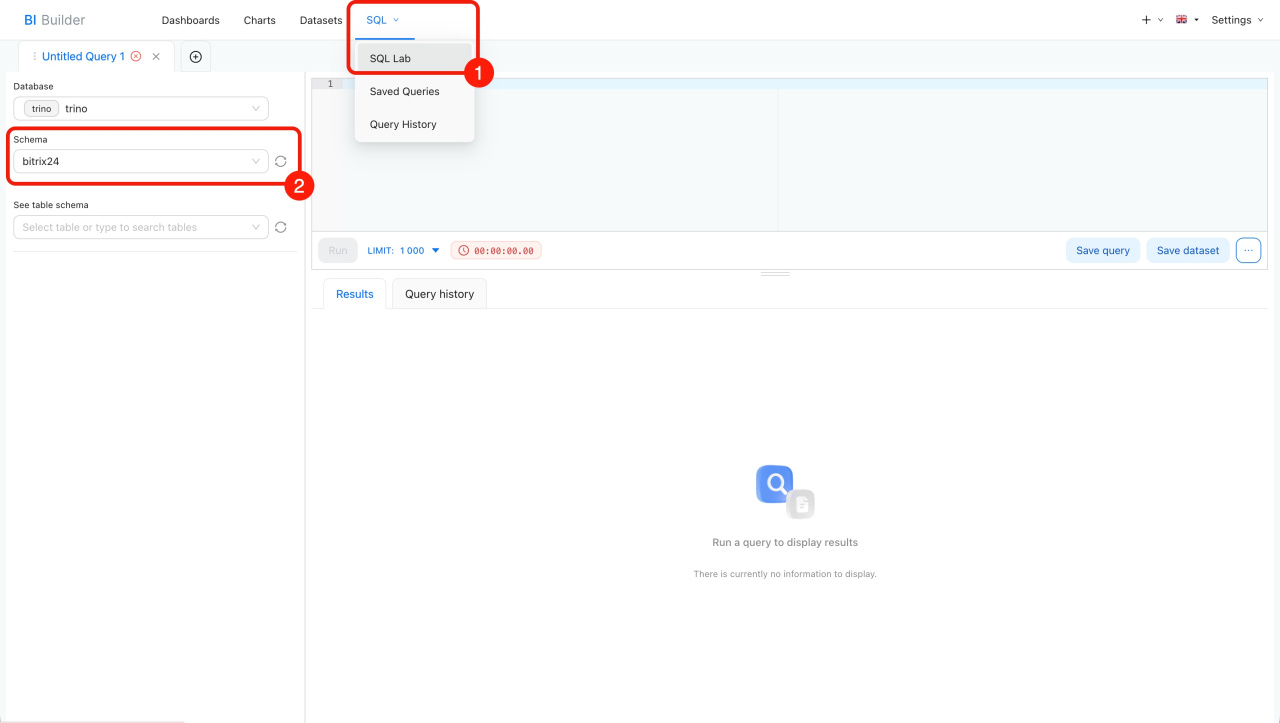Open the language flag selector
This screenshot has width=1280, height=723.
point(1187,20)
